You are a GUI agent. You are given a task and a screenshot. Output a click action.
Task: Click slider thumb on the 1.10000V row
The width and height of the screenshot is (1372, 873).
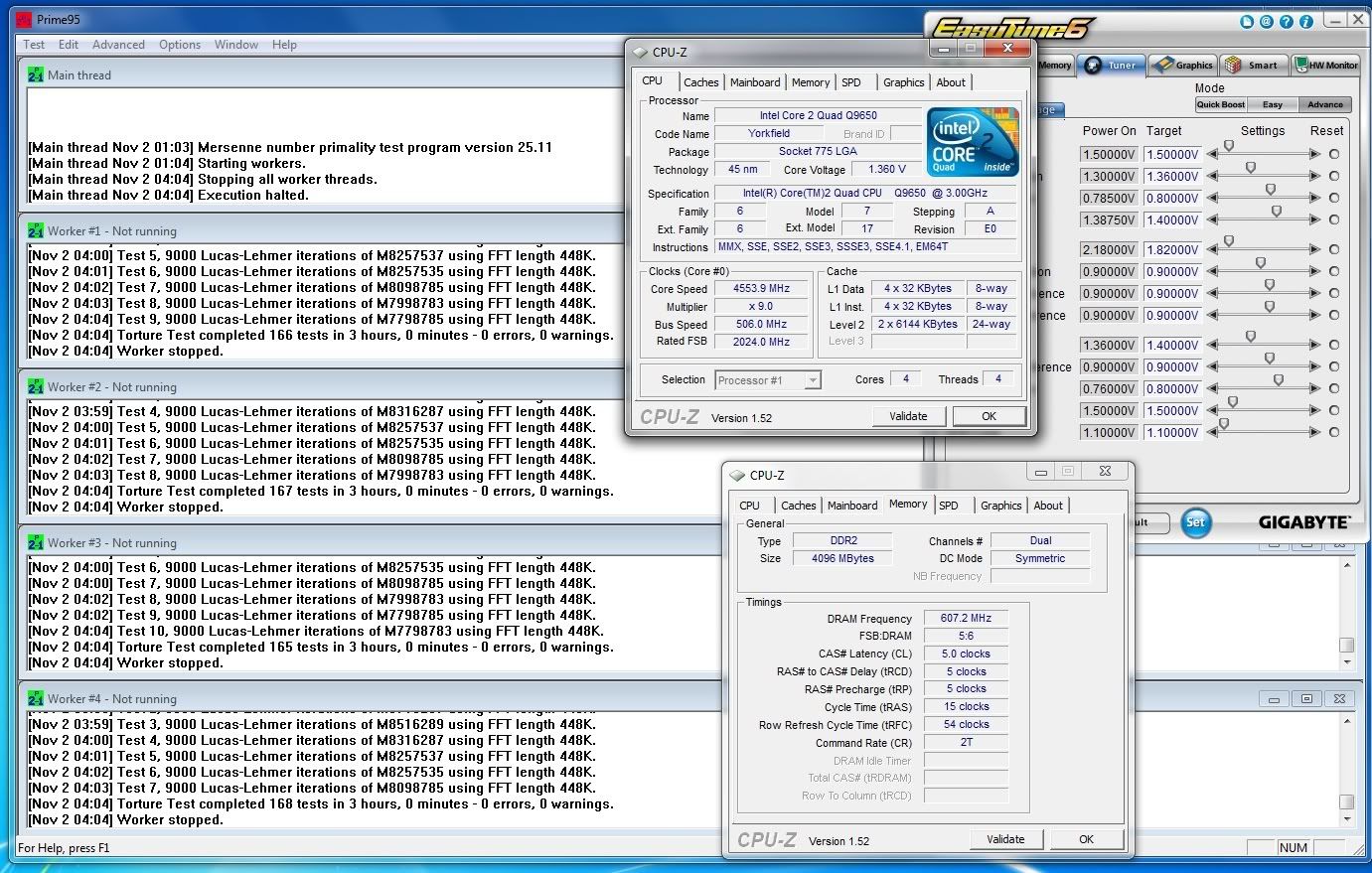[1224, 423]
